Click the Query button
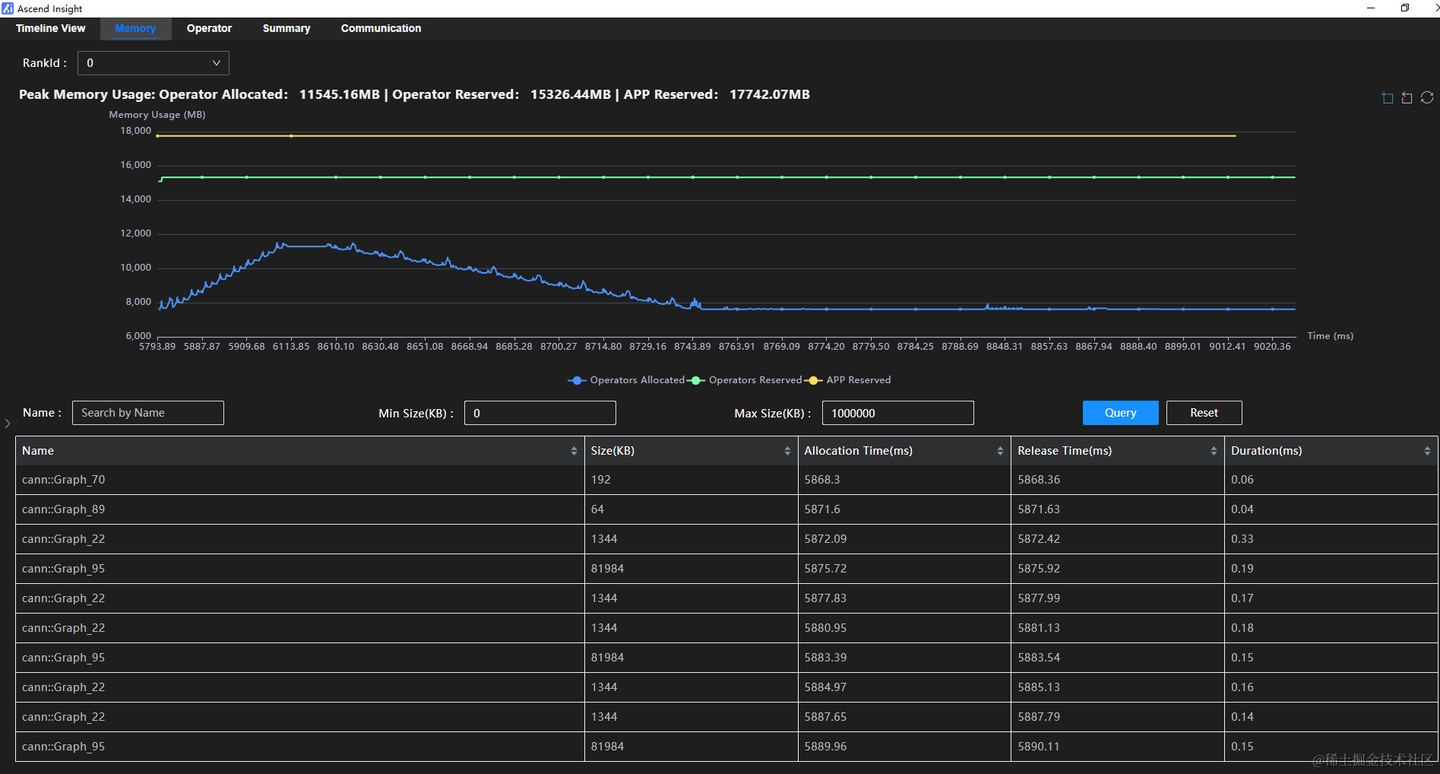The image size is (1440, 774). coord(1120,413)
